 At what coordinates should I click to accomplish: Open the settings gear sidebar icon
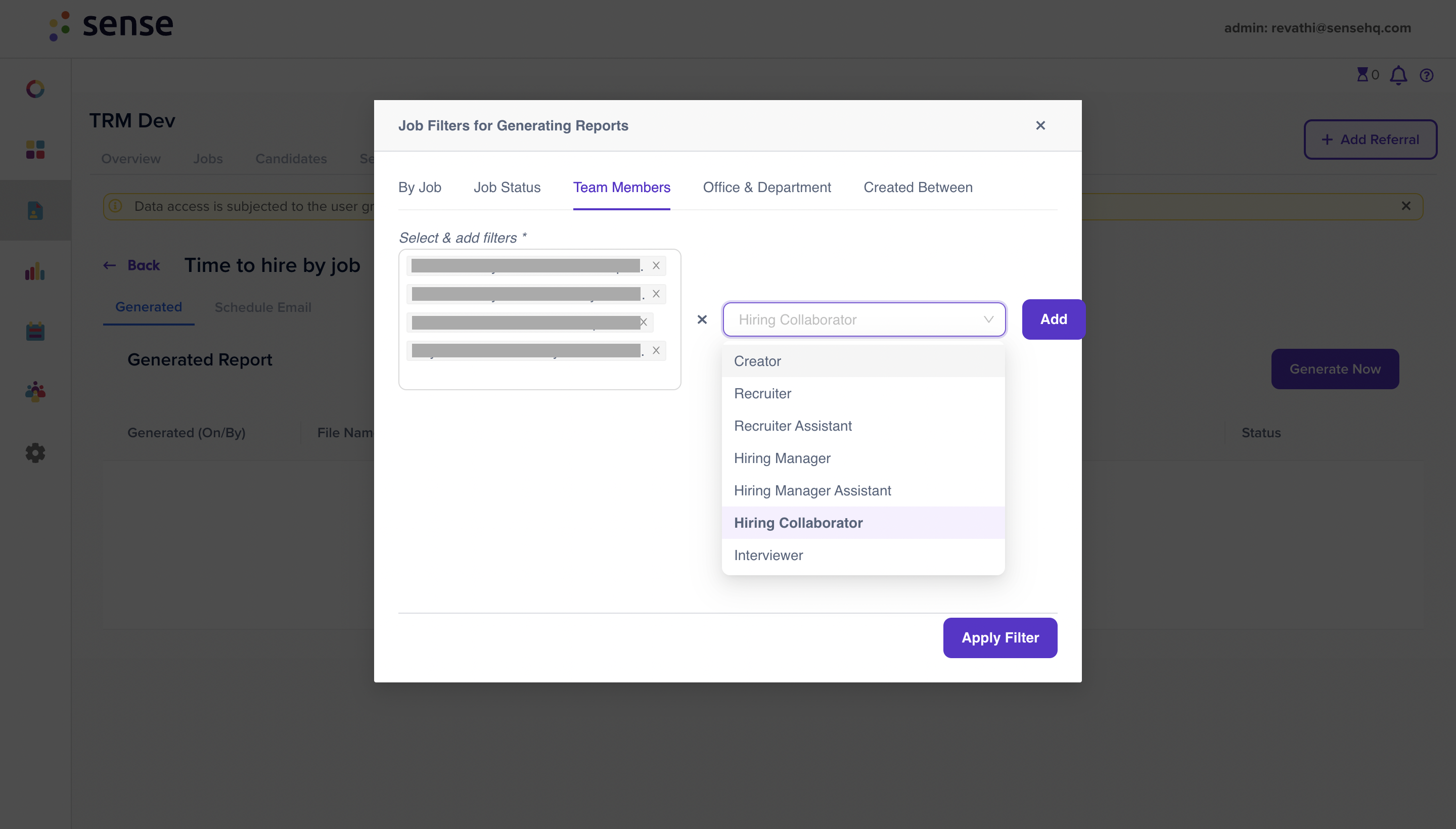35,452
